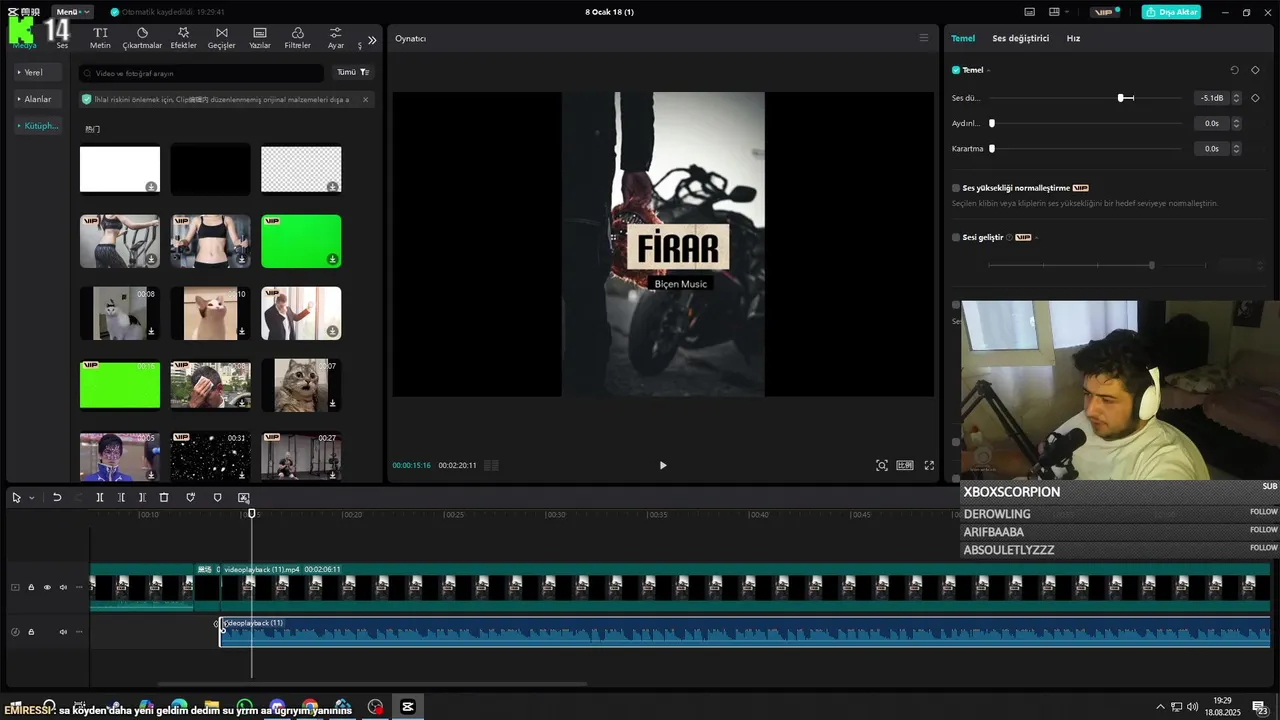Collapse the Temel section arrow

click(x=990, y=70)
